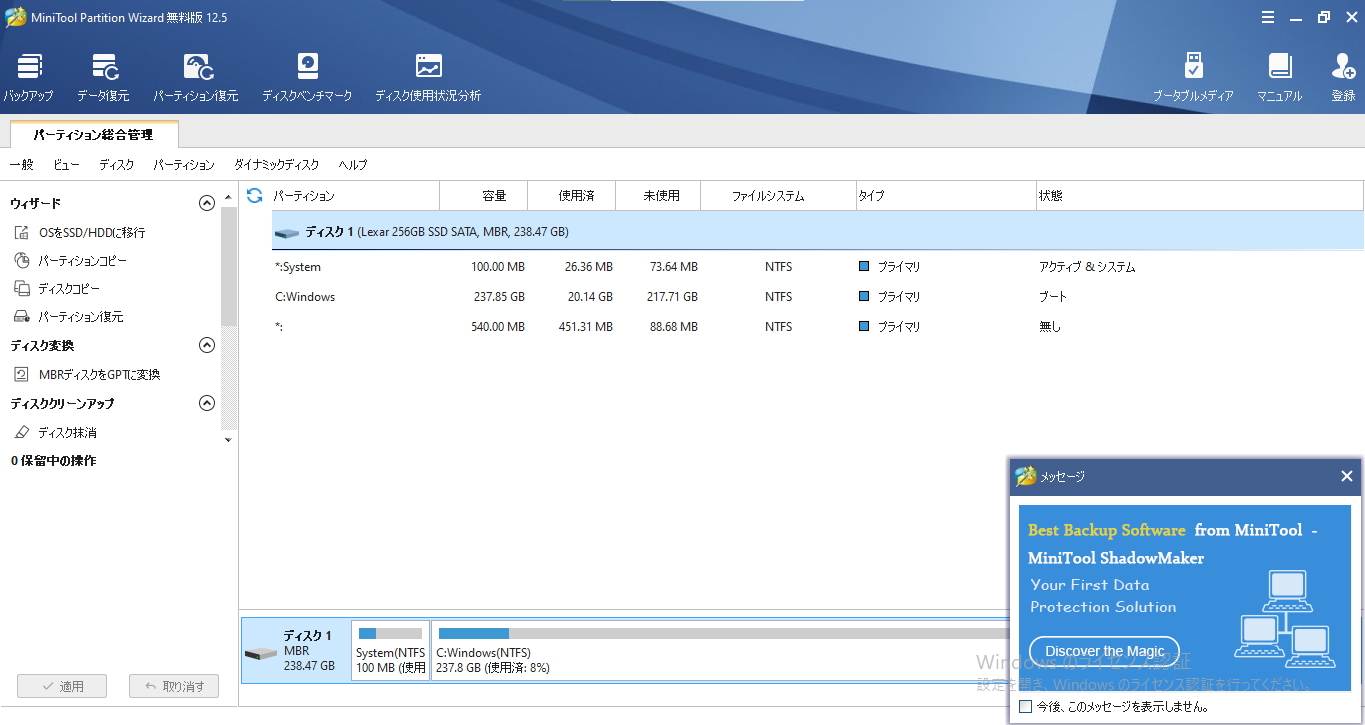Sort by 容量 column header
The width and height of the screenshot is (1365, 725).
coord(484,196)
